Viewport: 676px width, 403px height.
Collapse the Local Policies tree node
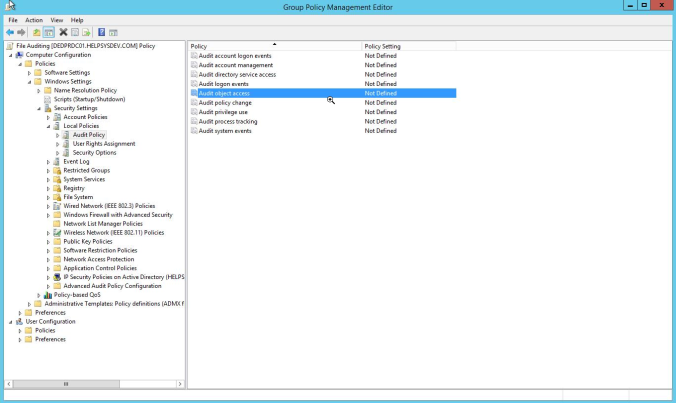click(x=48, y=126)
